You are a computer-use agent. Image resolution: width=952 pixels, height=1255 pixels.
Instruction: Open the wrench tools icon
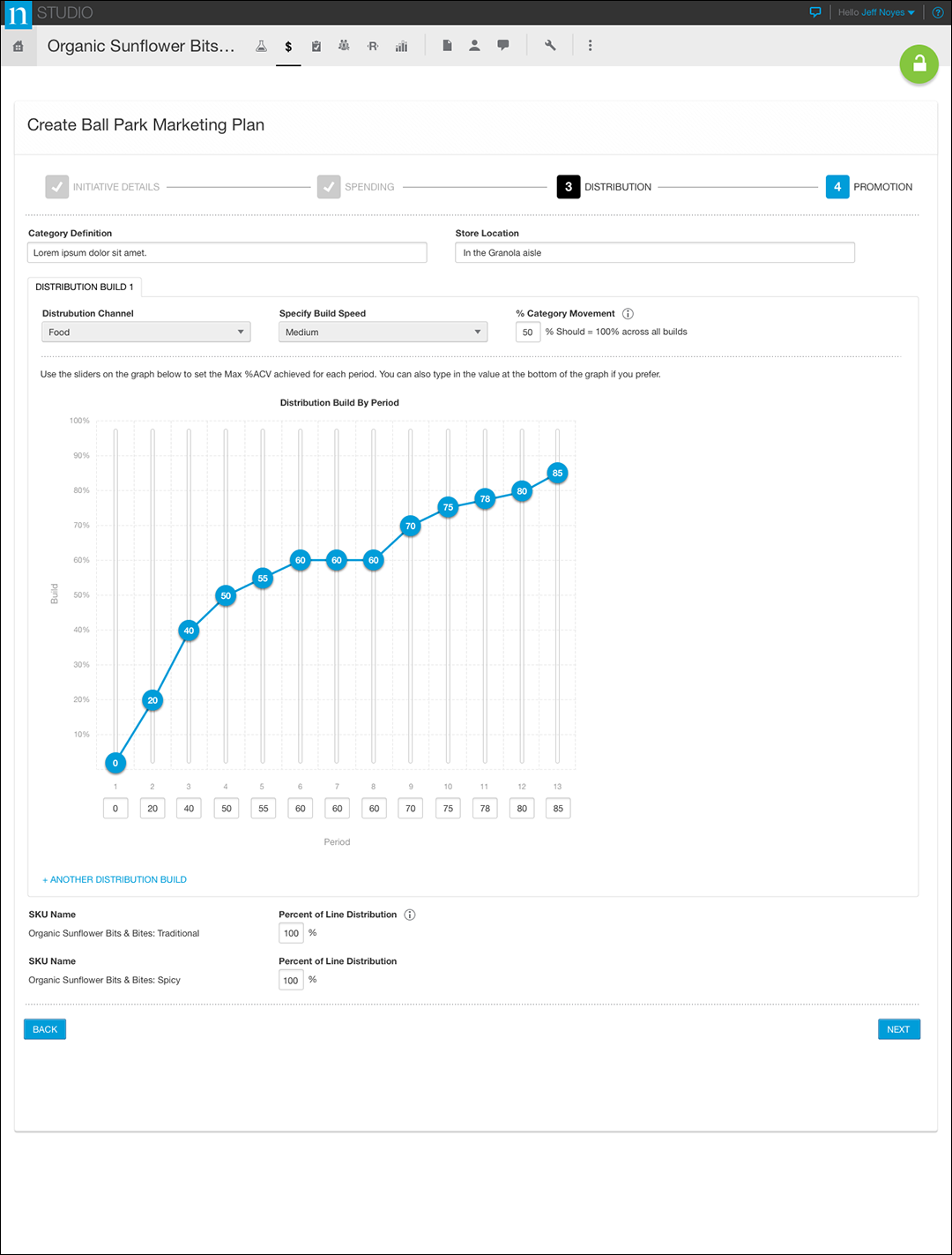point(550,45)
